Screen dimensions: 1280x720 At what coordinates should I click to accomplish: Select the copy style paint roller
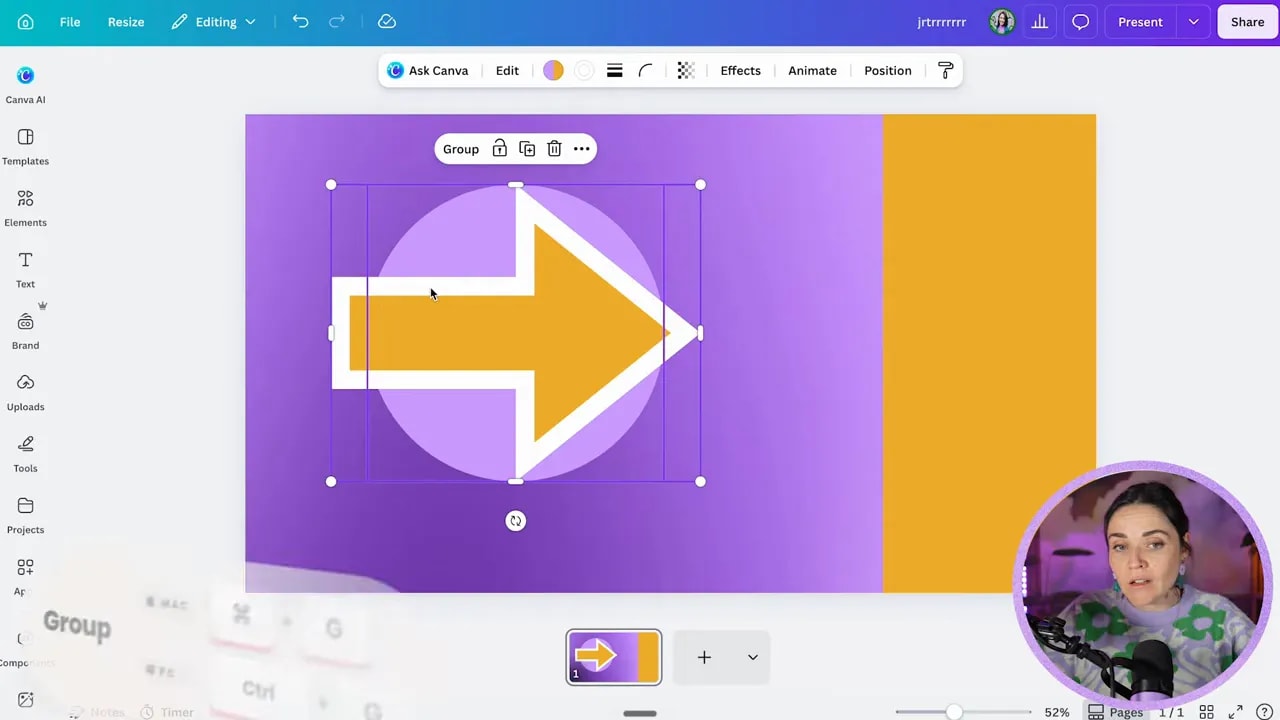[x=945, y=70]
